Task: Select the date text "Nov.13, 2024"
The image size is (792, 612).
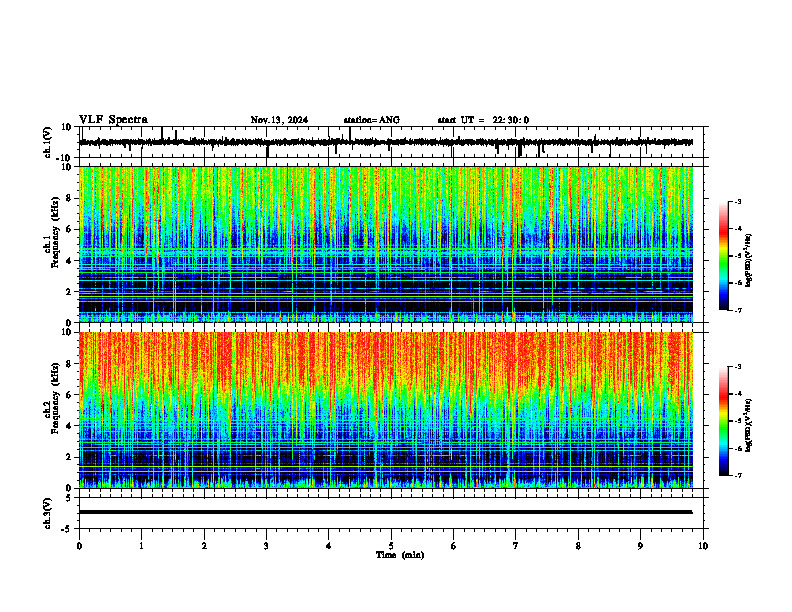Action: [279, 120]
